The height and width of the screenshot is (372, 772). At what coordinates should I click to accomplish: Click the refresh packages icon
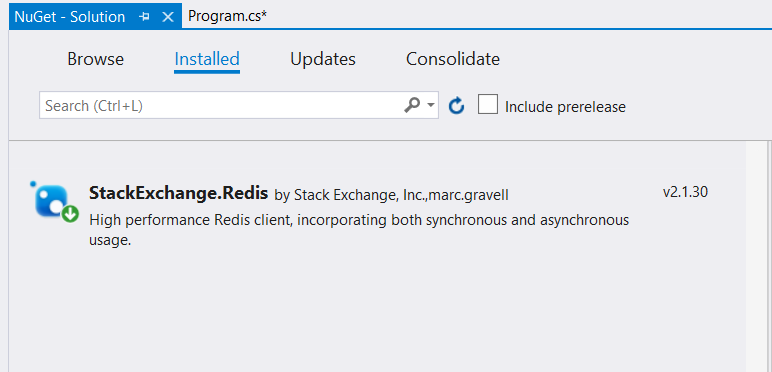[x=456, y=105]
